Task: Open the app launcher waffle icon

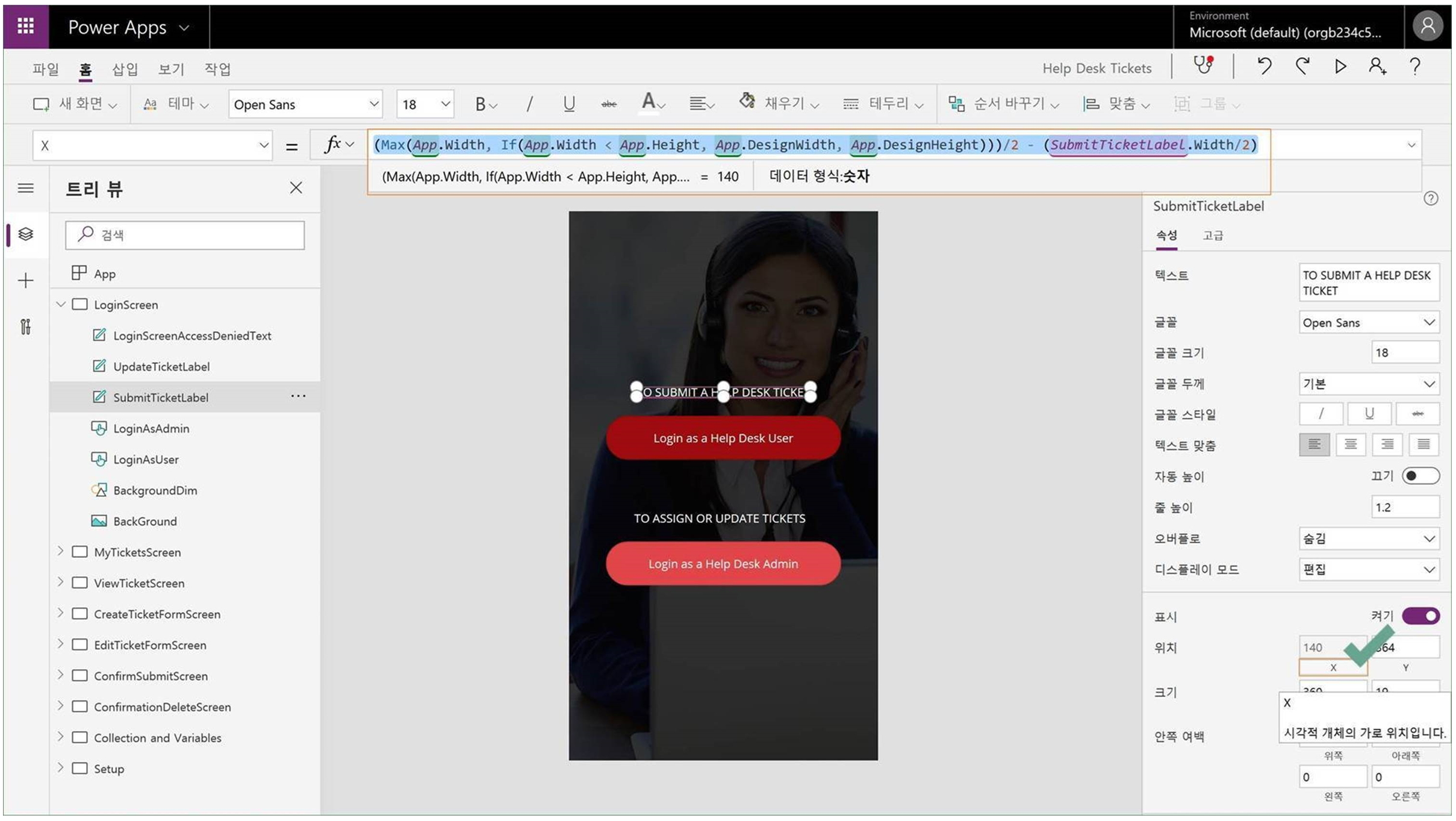Action: click(x=25, y=27)
